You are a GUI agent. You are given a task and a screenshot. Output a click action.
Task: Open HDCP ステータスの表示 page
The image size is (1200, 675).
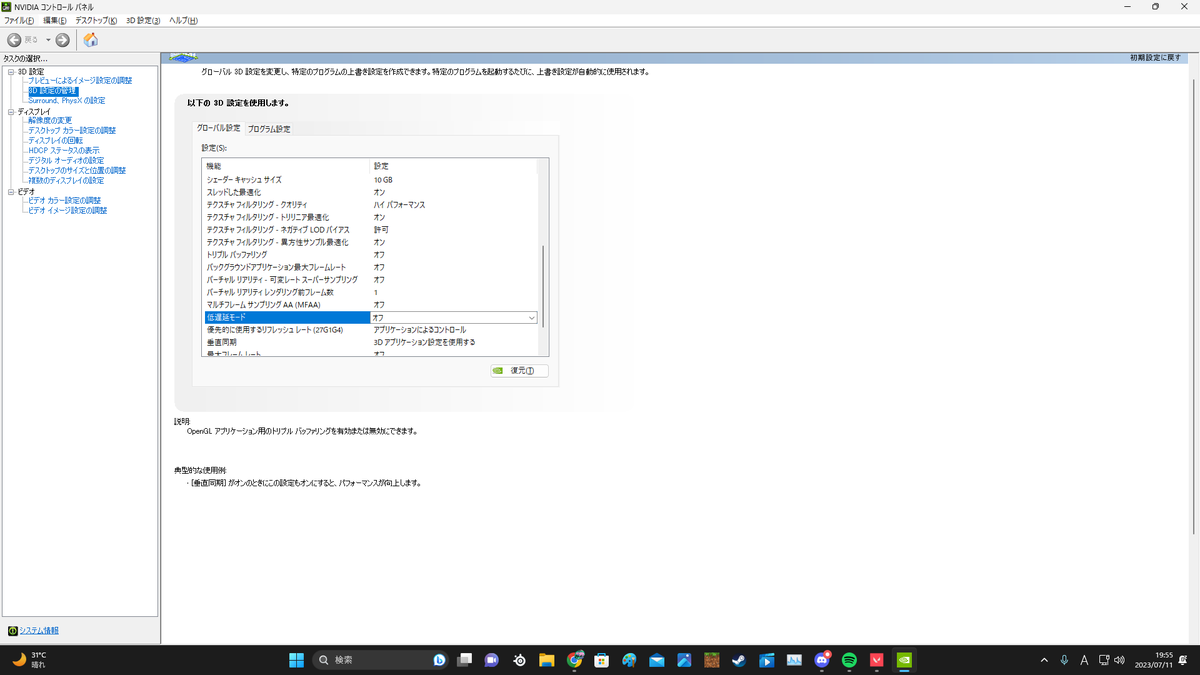pyautogui.click(x=64, y=150)
